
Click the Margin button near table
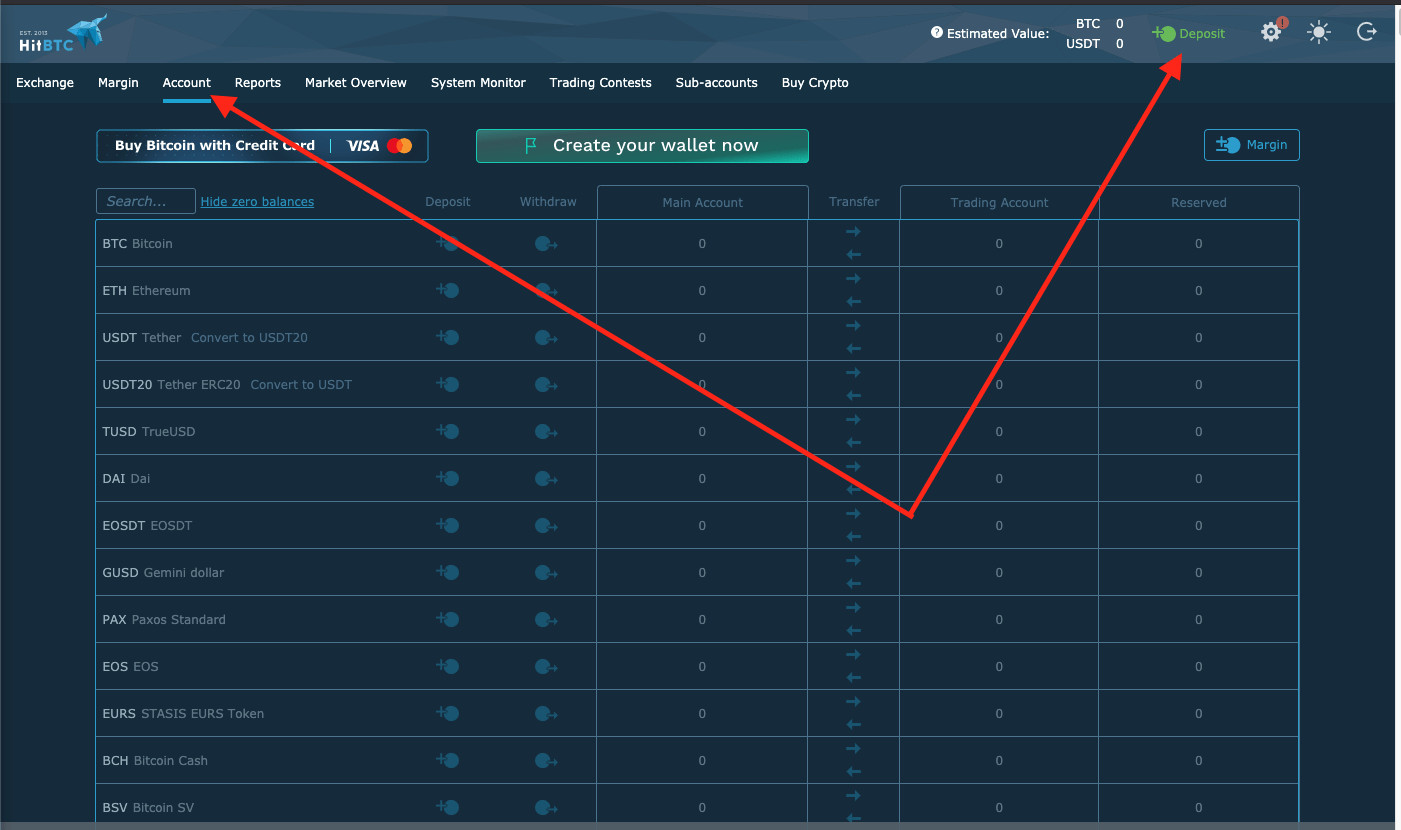click(1251, 145)
